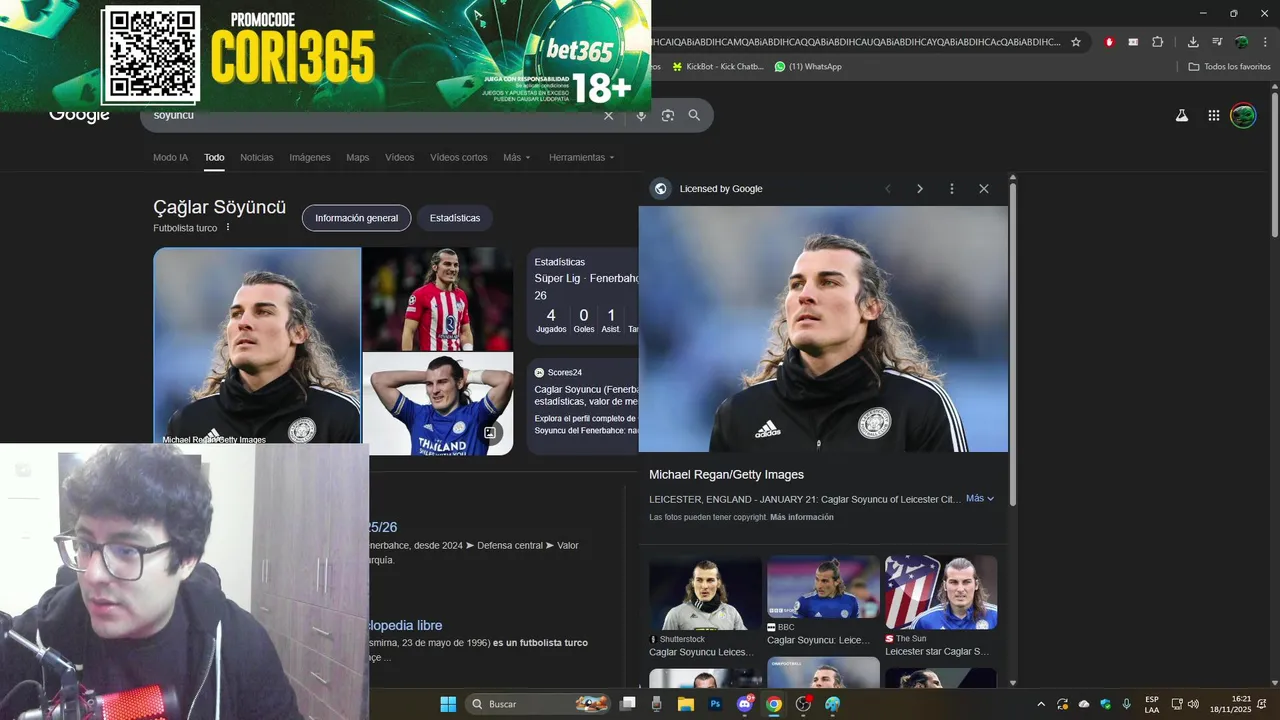This screenshot has width=1280, height=720.
Task: Select the Todo results tab
Action: click(x=214, y=158)
